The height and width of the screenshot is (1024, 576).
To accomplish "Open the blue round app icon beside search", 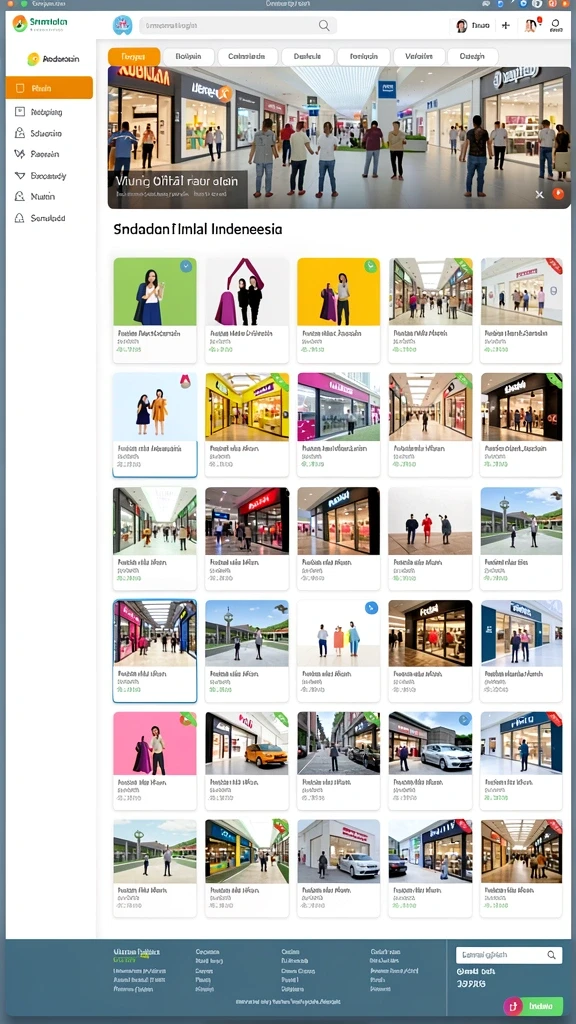I will pos(122,25).
